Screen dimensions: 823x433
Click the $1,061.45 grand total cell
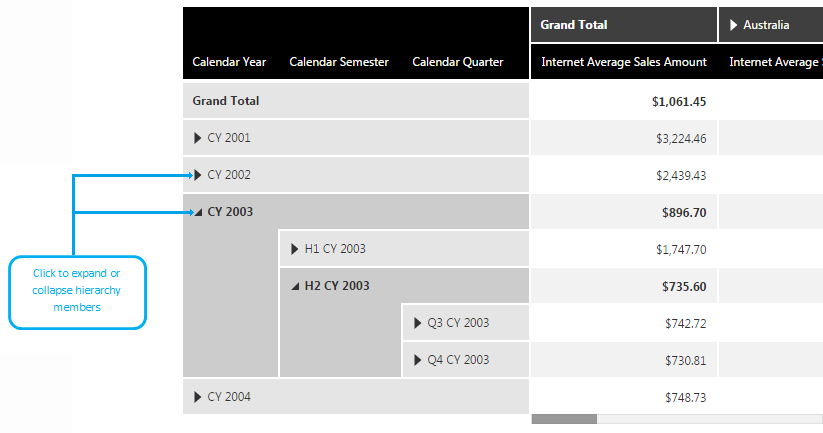coord(678,101)
